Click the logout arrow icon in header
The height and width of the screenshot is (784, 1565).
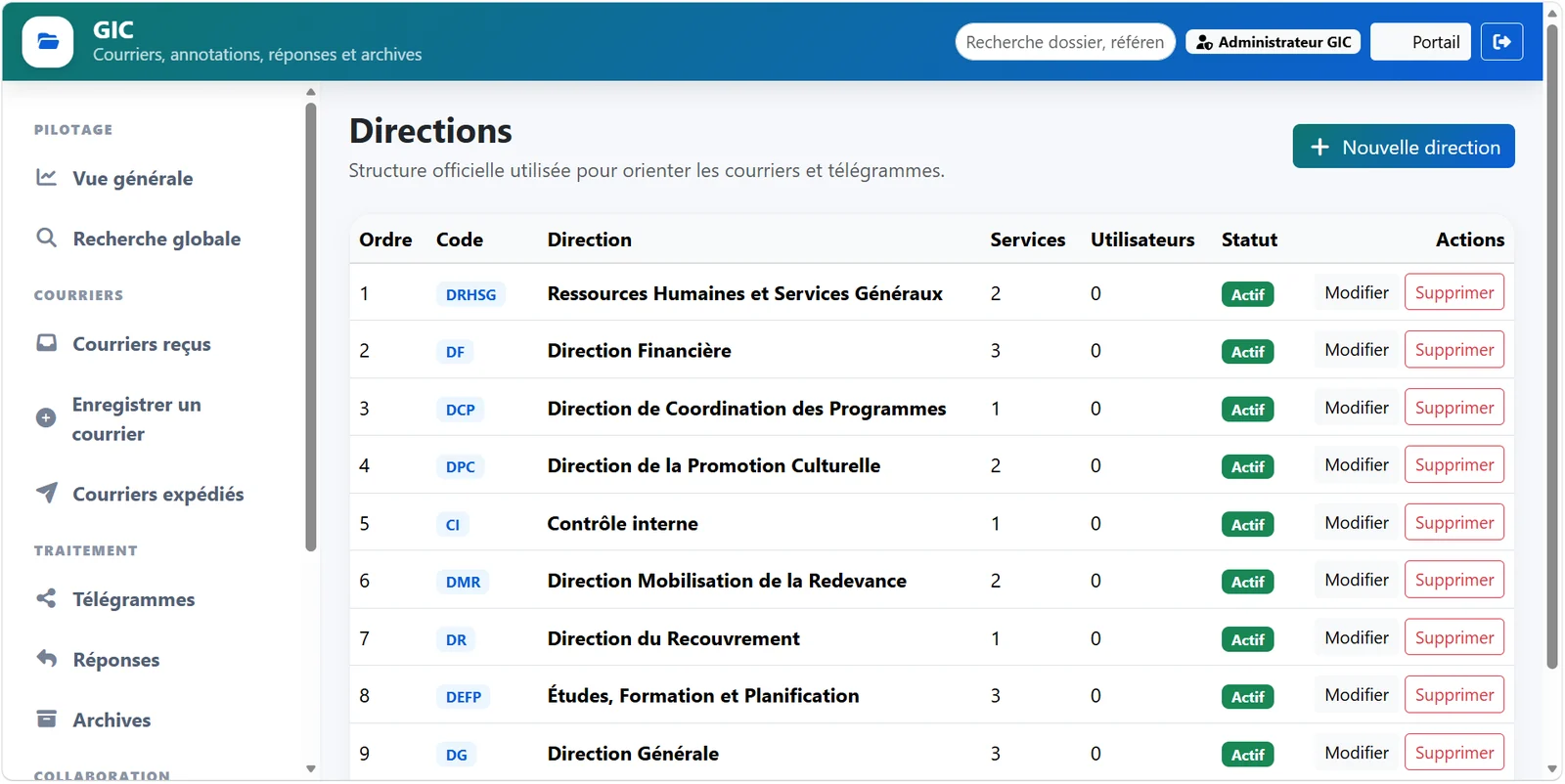tap(1501, 42)
